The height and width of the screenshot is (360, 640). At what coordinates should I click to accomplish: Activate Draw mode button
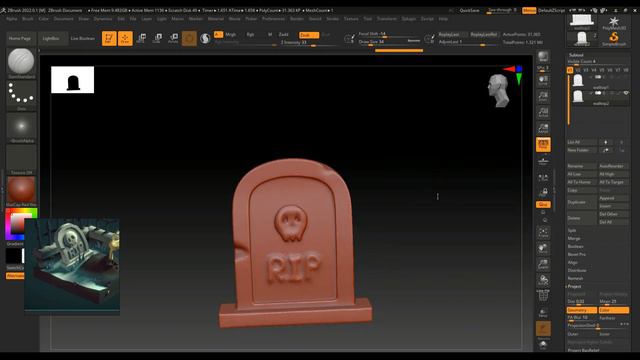(125, 38)
